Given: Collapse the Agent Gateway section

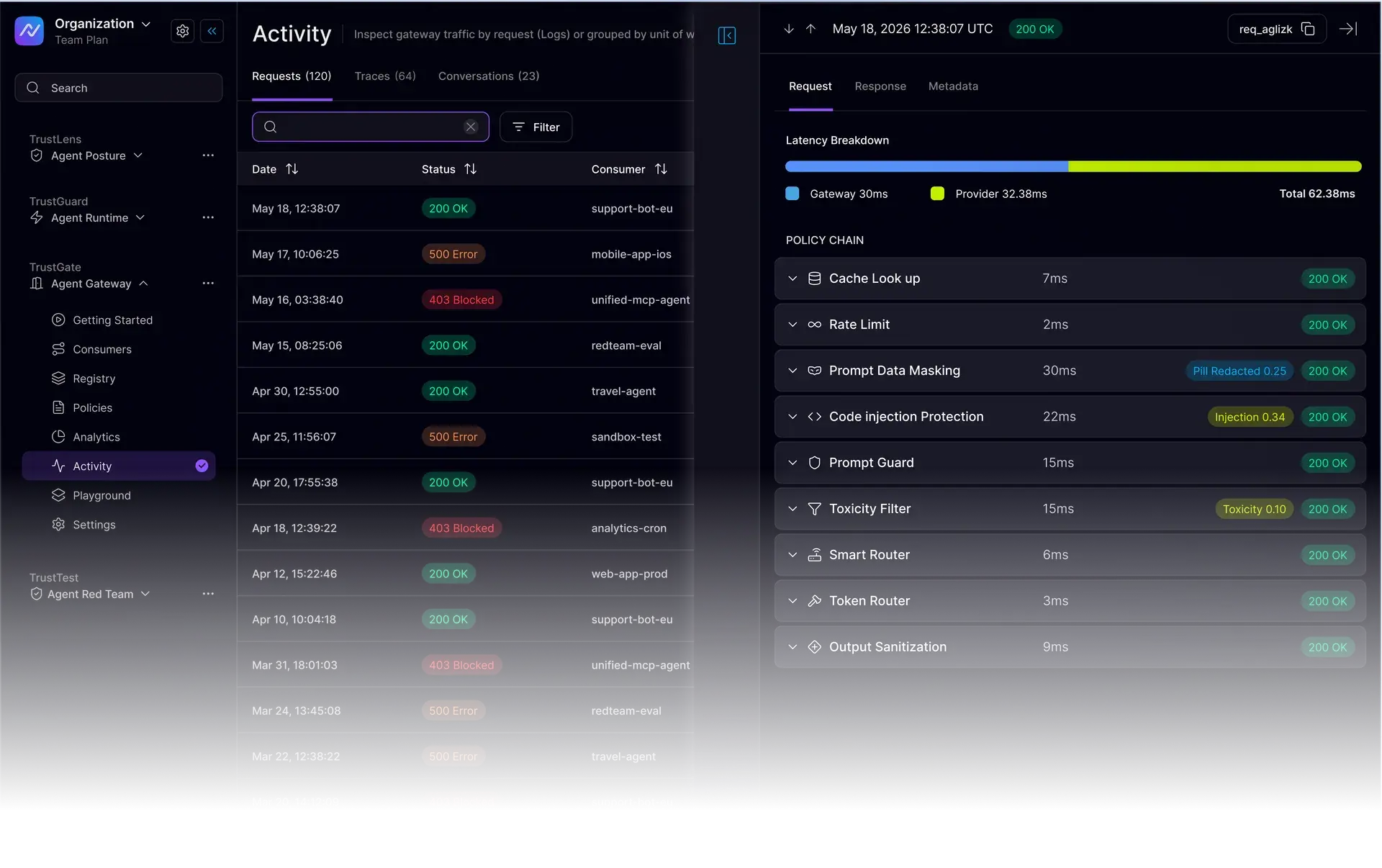Looking at the screenshot, I should (143, 284).
